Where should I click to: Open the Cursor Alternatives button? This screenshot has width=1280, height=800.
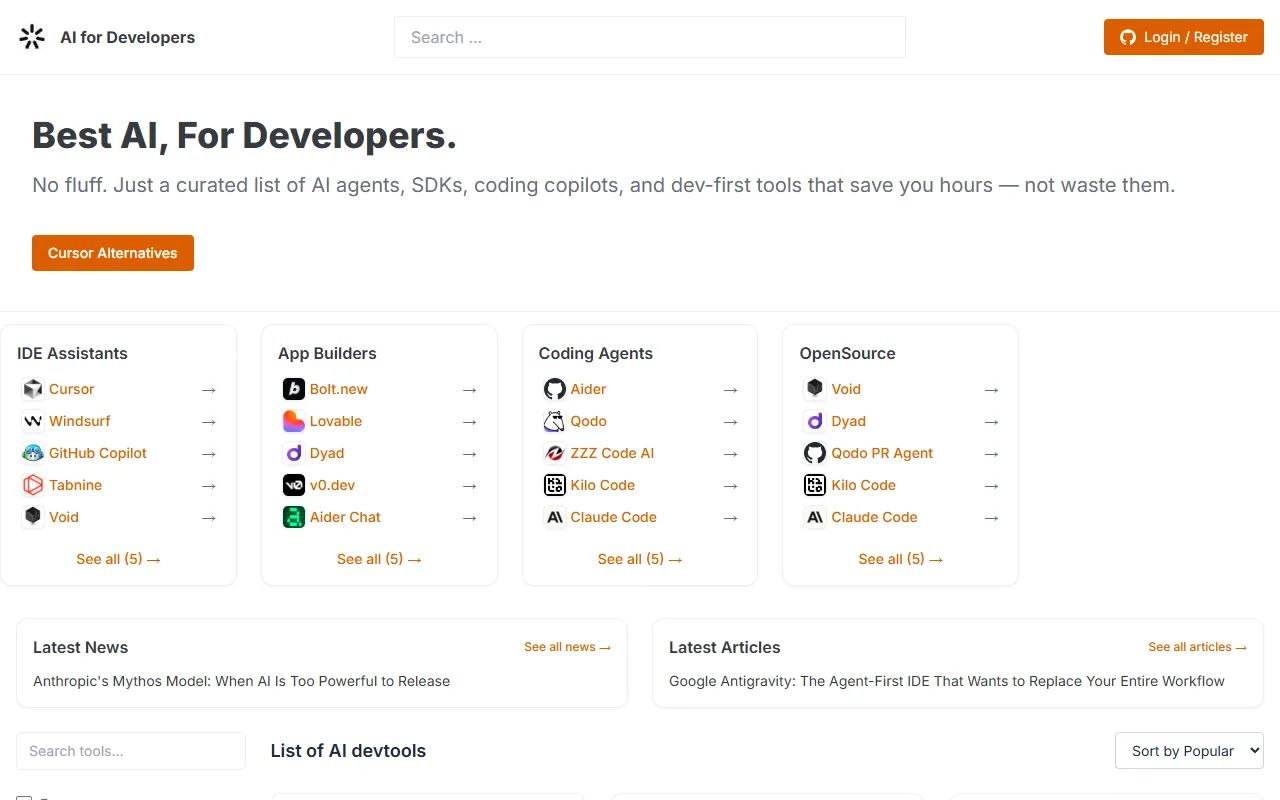click(x=113, y=253)
